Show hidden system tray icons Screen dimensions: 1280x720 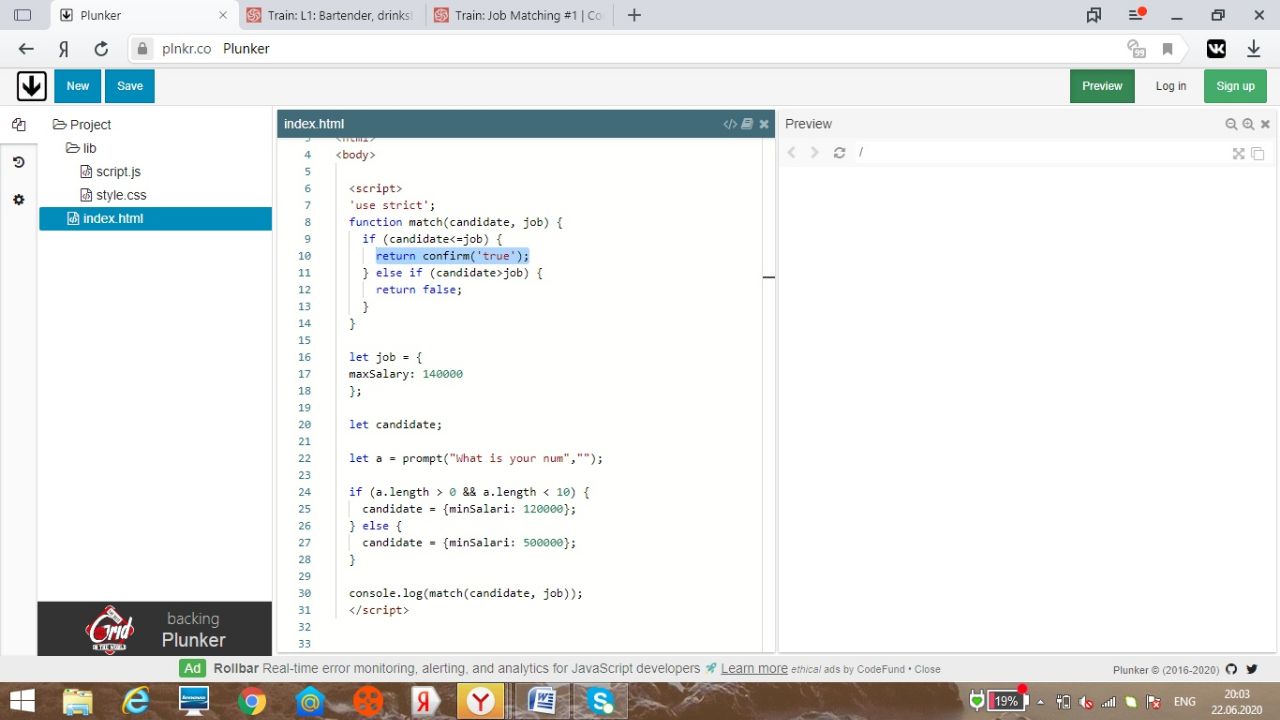pyautogui.click(x=1041, y=702)
